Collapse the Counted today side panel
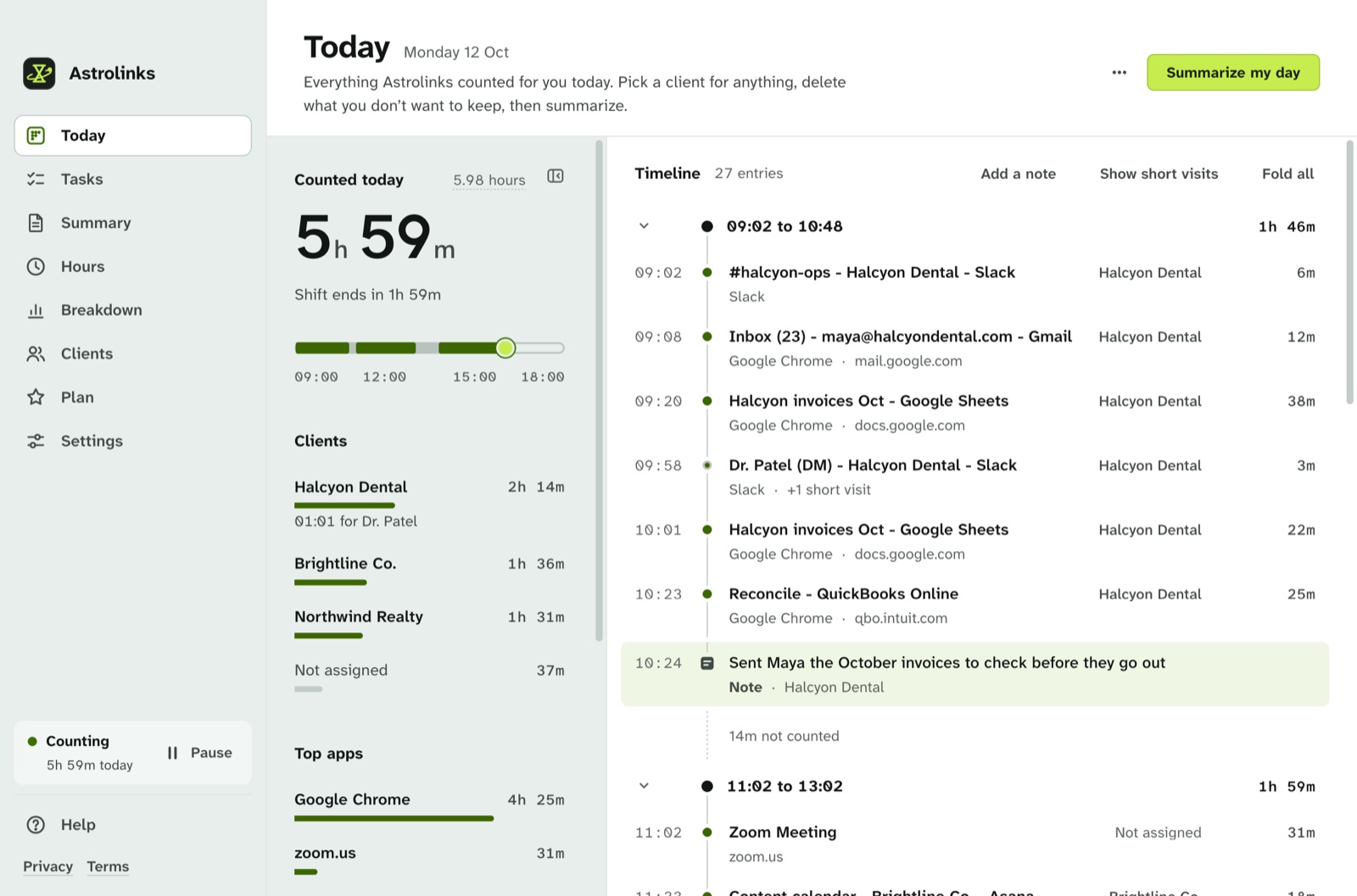Screen dimensions: 1357x896 pyautogui.click(x=556, y=176)
